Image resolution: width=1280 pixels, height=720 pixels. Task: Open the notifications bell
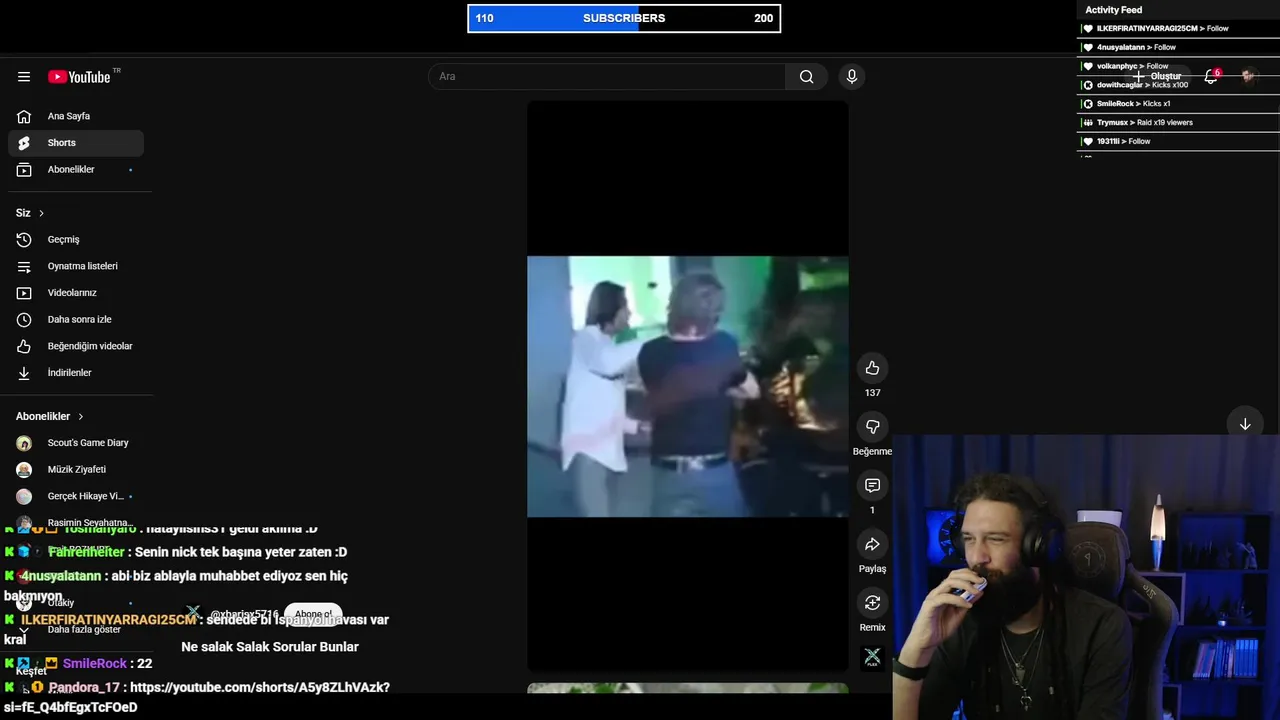(x=1211, y=76)
